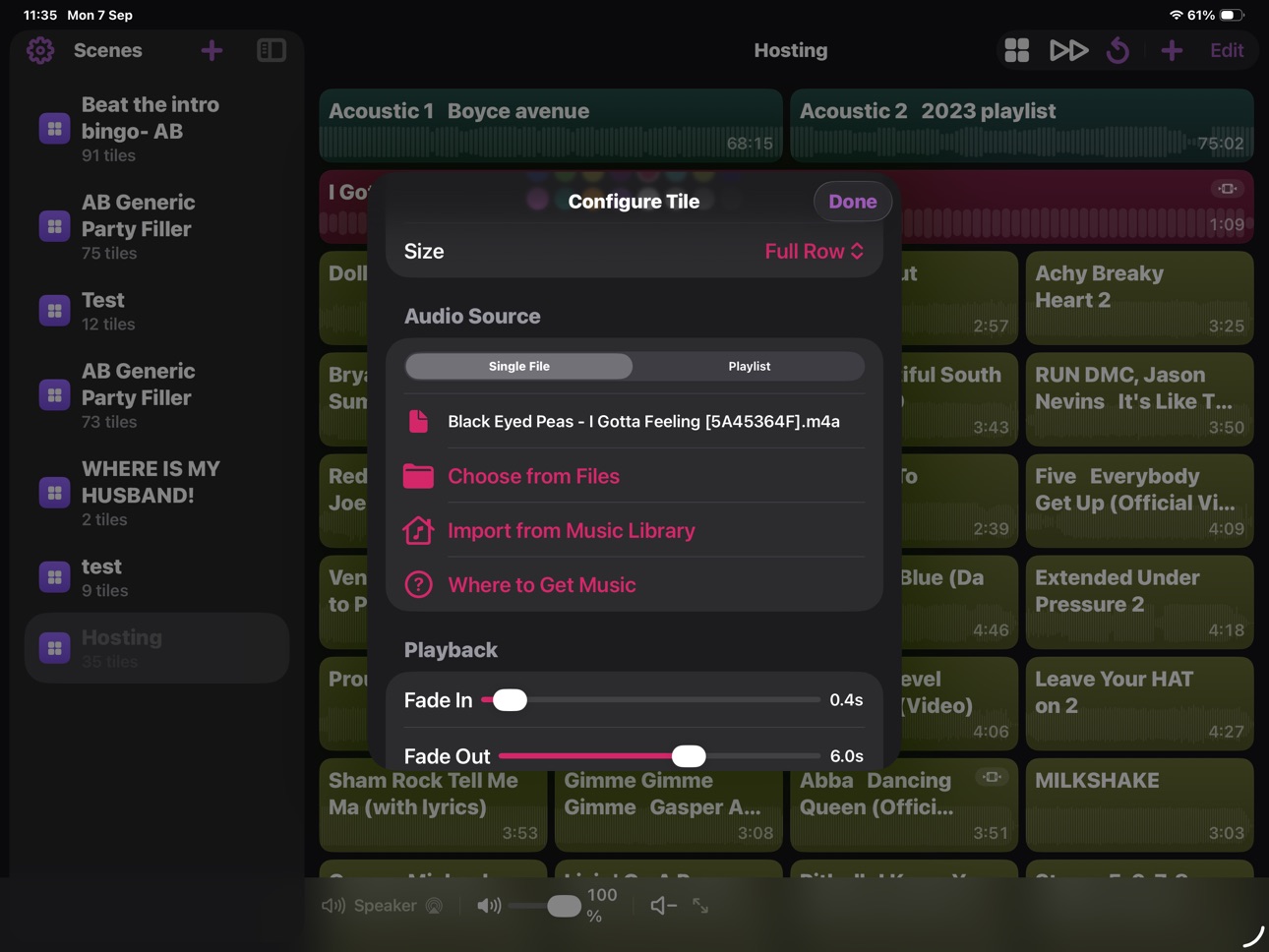Tap the volume speaker icon

489,906
